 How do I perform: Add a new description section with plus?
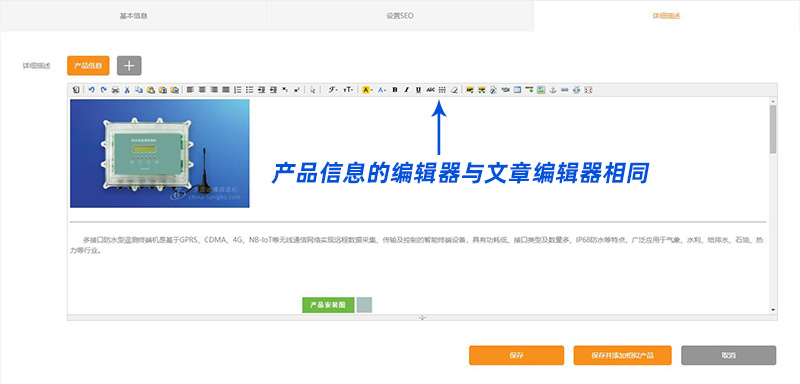point(129,66)
